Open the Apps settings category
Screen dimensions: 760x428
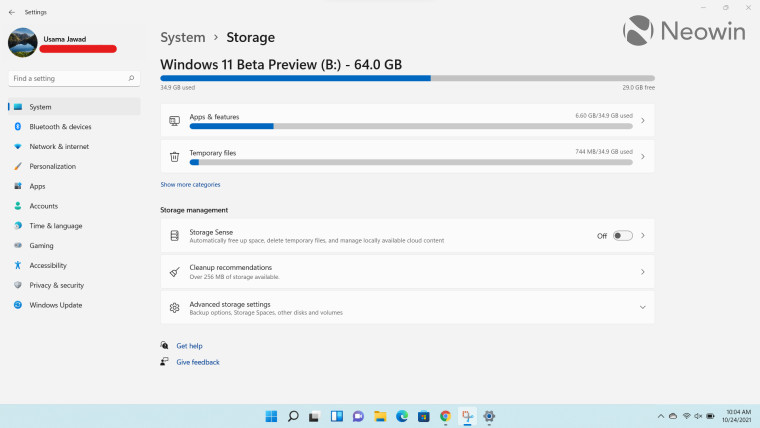click(74, 186)
